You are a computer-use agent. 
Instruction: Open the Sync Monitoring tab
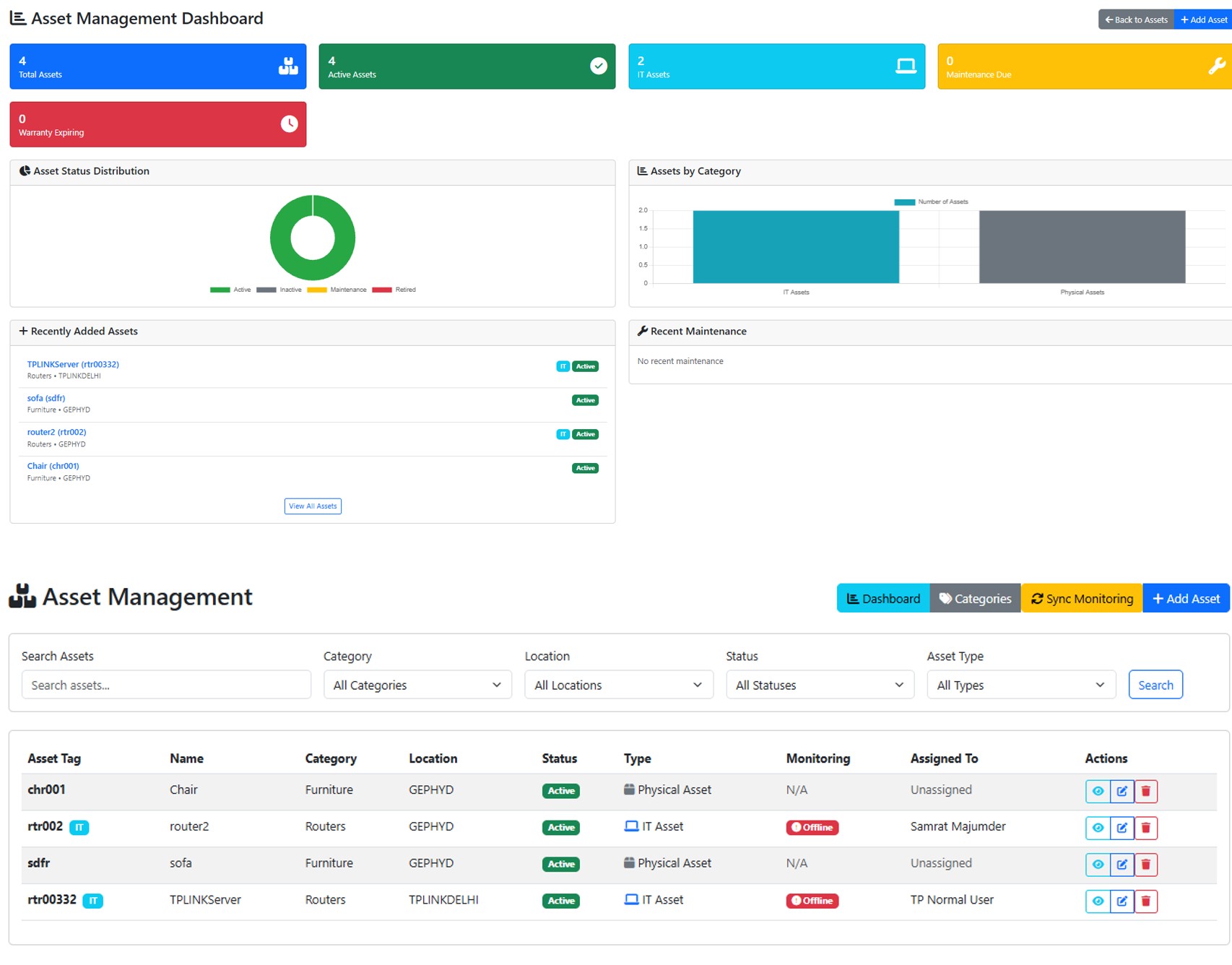(x=1081, y=598)
